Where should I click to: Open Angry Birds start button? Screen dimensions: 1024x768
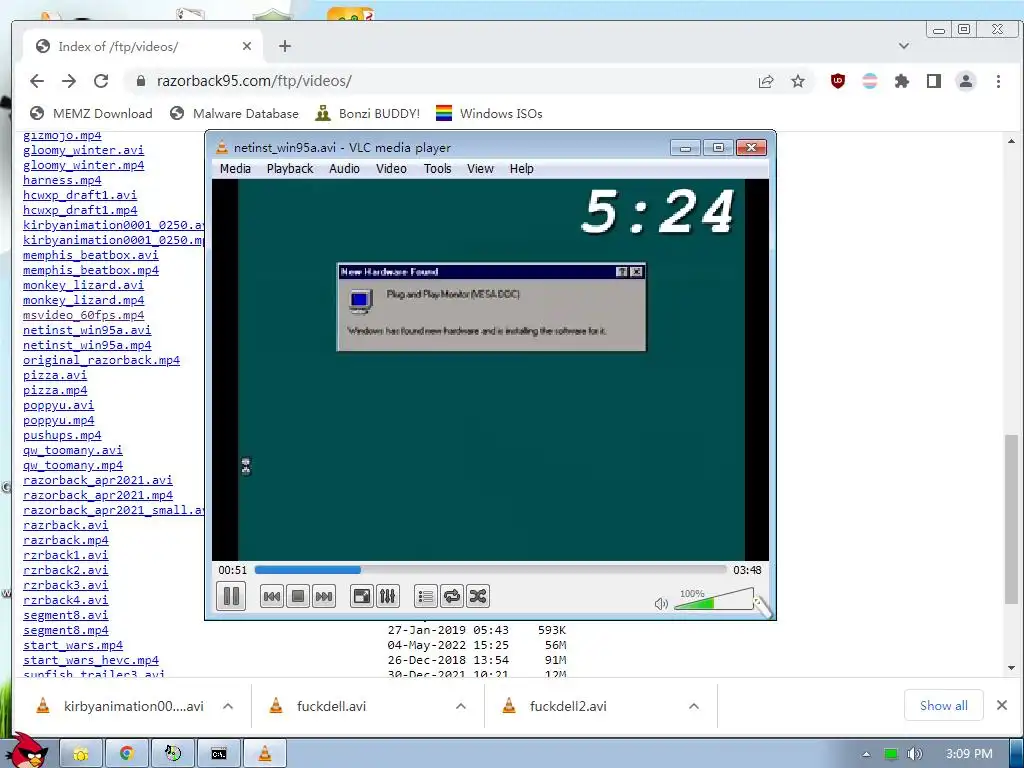pyautogui.click(x=29, y=751)
